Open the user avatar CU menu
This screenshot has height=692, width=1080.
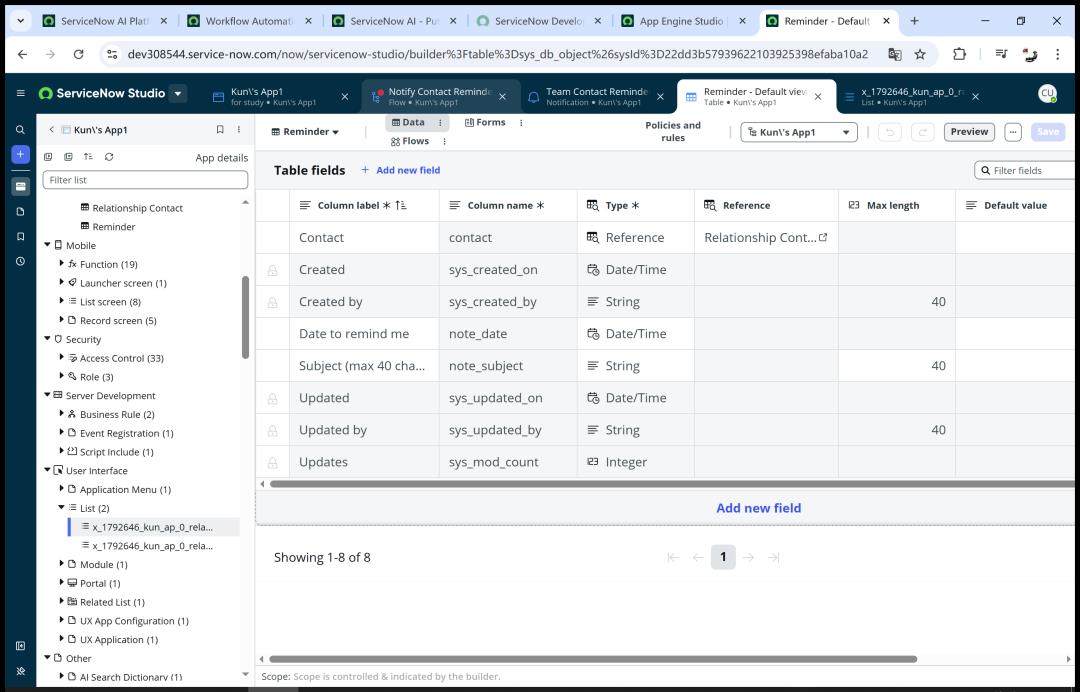pyautogui.click(x=1047, y=94)
